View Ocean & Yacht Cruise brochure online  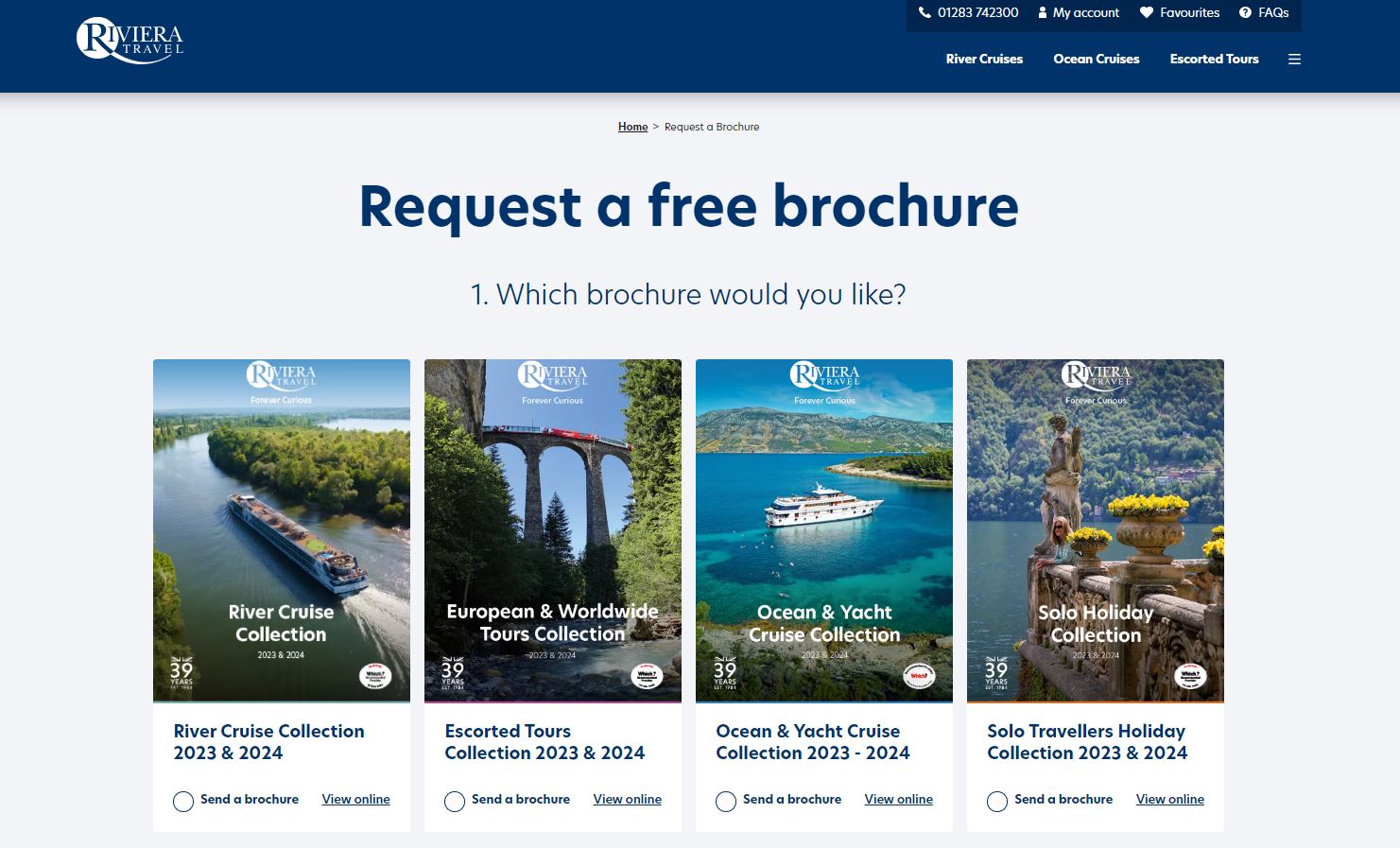[x=898, y=800]
